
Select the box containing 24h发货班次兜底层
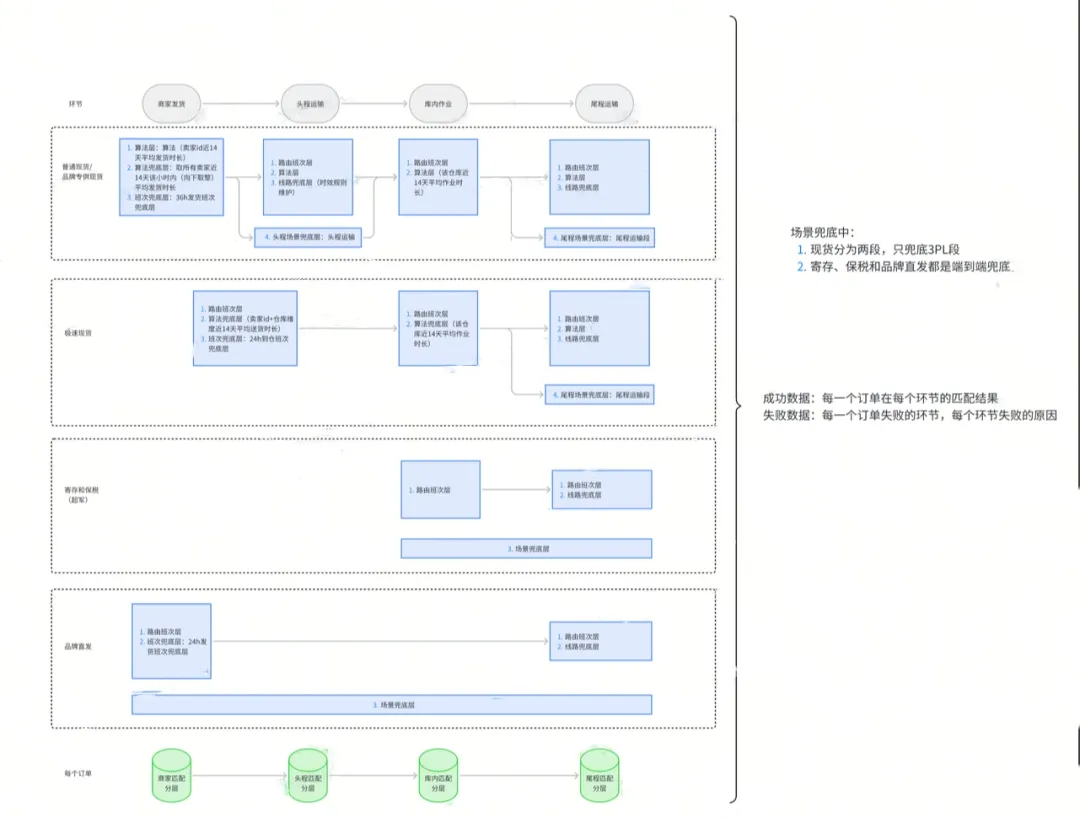click(x=172, y=641)
